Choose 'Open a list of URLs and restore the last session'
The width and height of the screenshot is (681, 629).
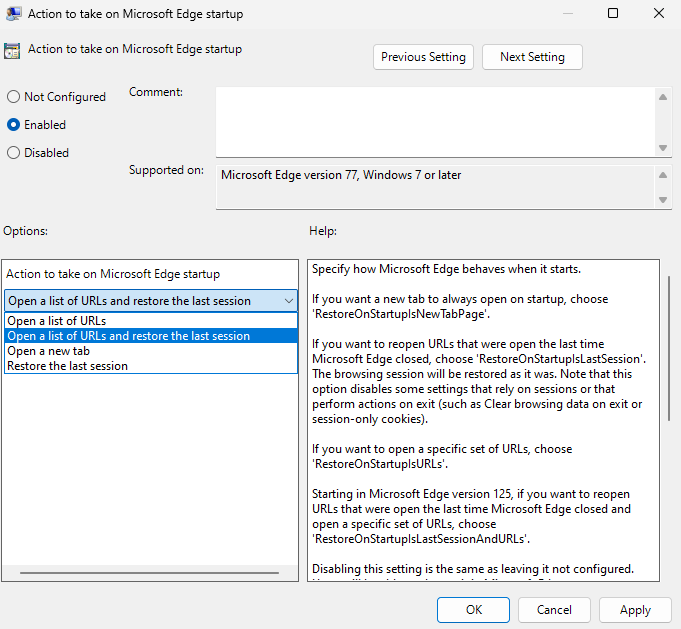[x=151, y=336]
